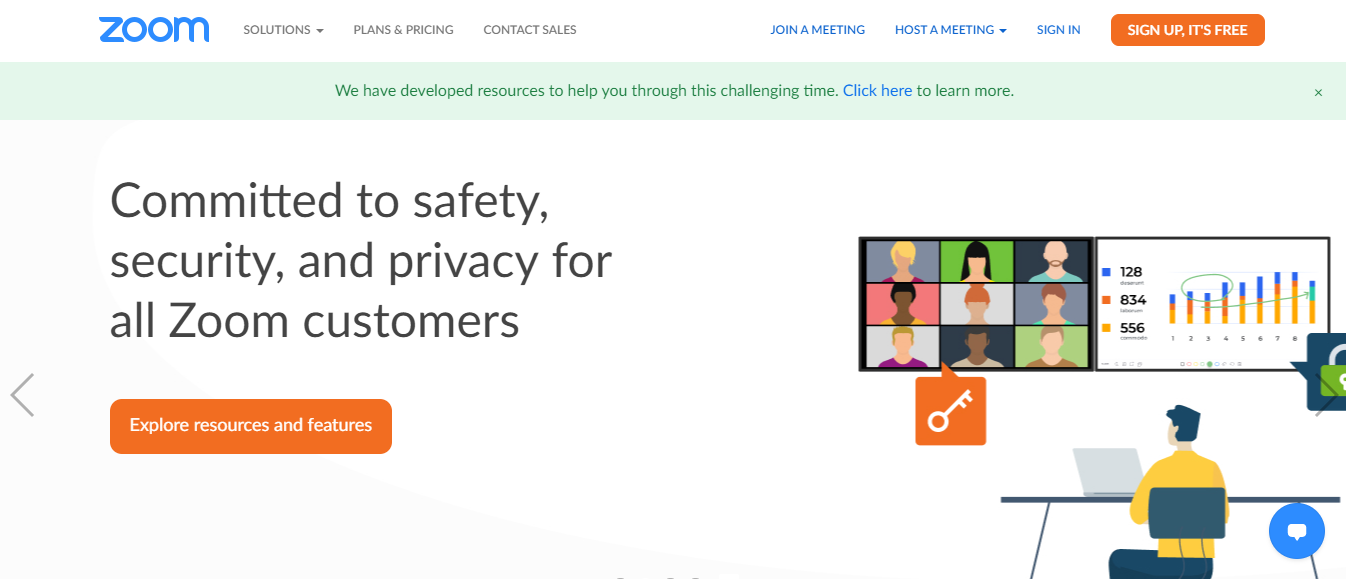Go to previous slide with left arrow

[x=22, y=395]
